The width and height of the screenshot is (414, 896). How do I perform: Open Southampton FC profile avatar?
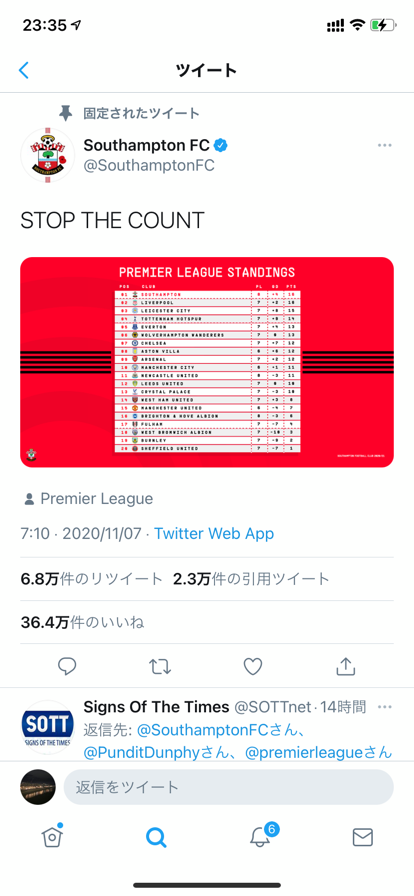point(47,155)
